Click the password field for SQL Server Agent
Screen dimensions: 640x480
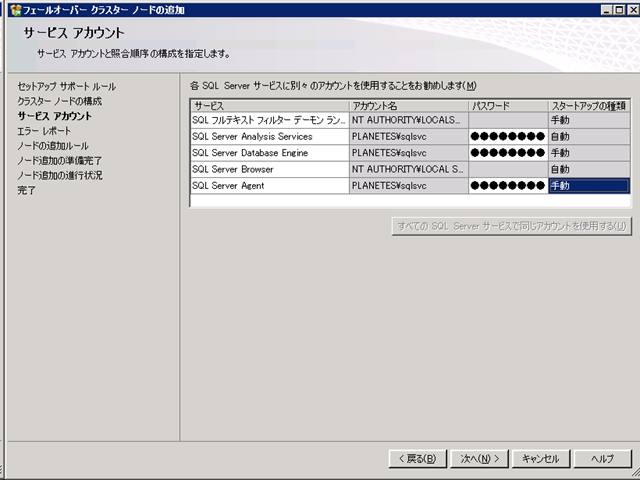coord(508,186)
